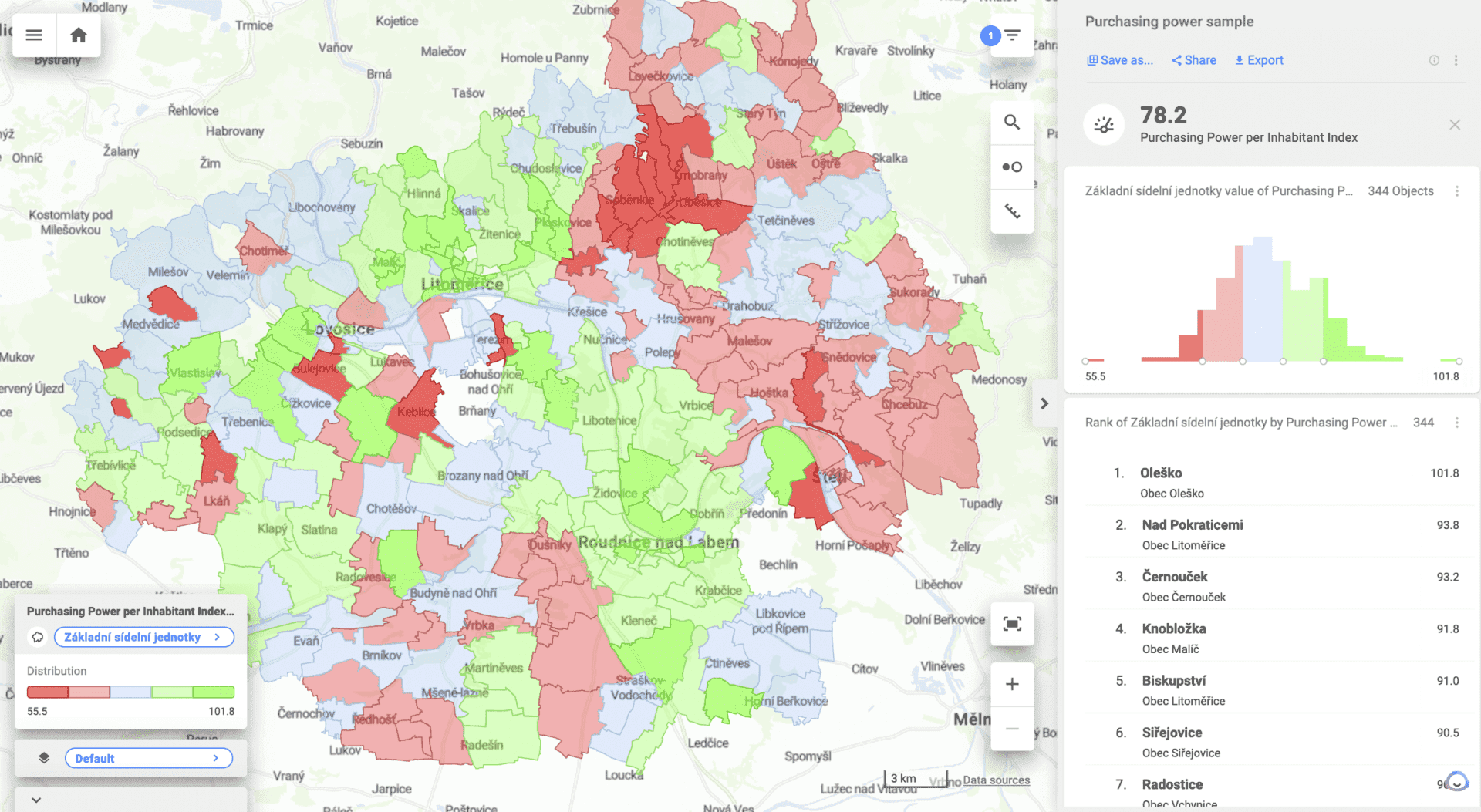This screenshot has height=812, width=1481.
Task: Click the Distribution color gradient bar
Action: 130,692
